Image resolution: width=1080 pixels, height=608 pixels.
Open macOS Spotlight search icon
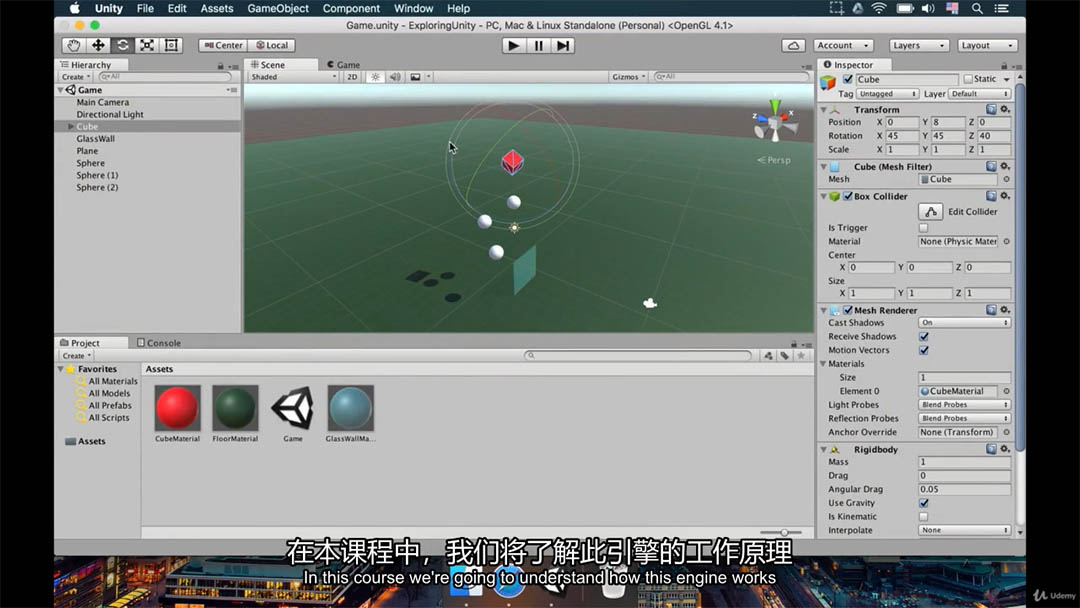(x=977, y=8)
